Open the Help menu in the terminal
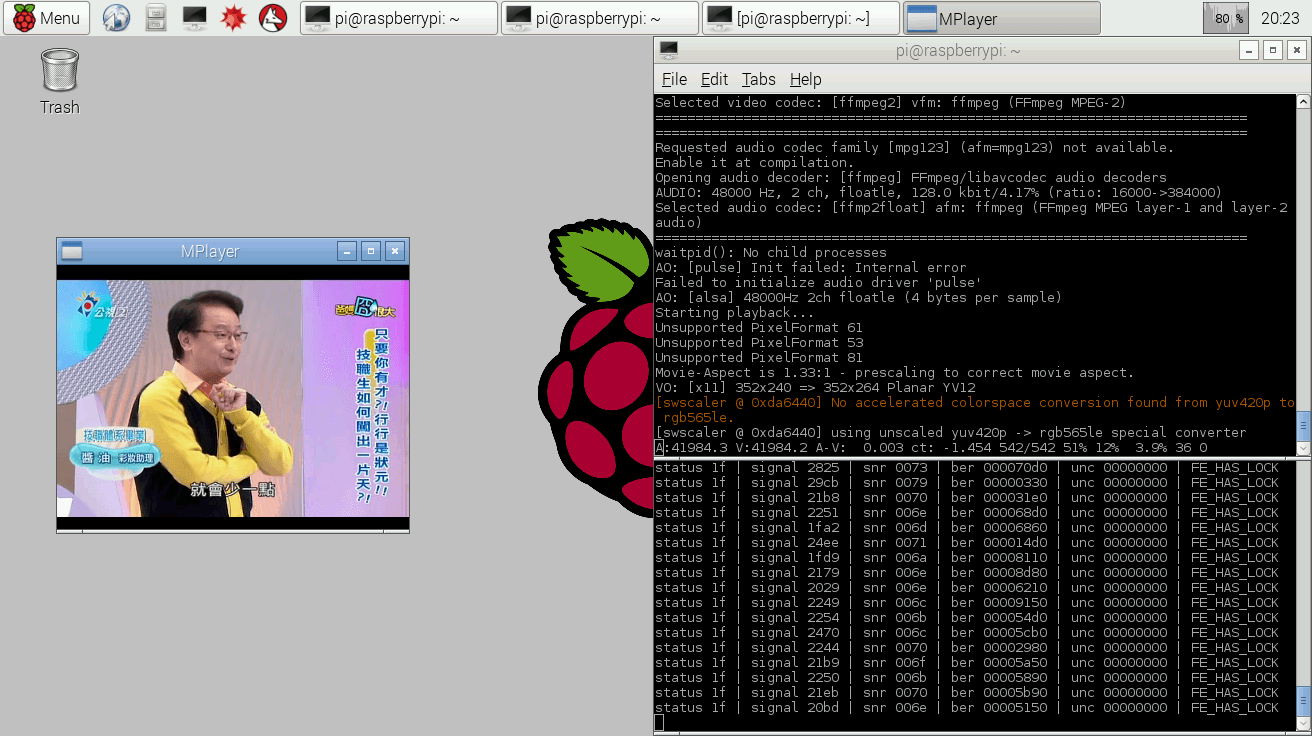The width and height of the screenshot is (1312, 736). tap(805, 79)
